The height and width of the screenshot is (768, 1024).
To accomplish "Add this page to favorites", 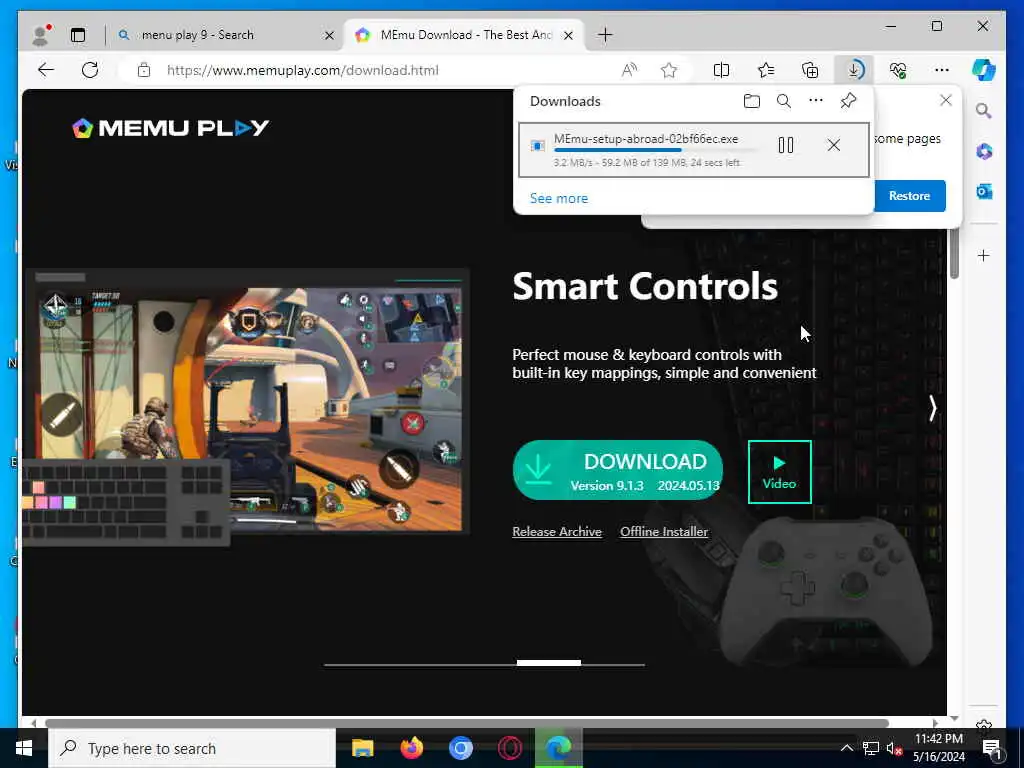I will pyautogui.click(x=669, y=70).
